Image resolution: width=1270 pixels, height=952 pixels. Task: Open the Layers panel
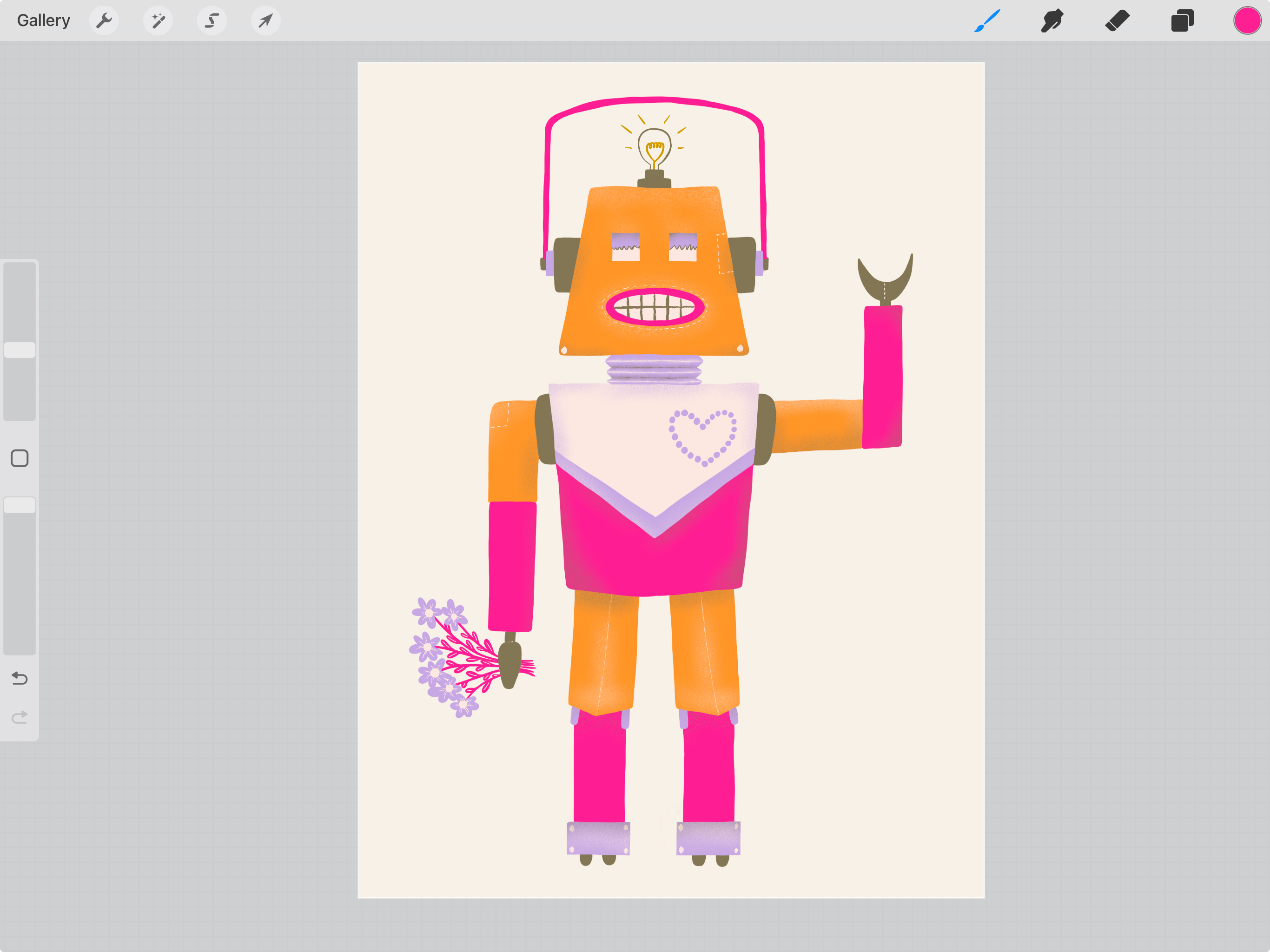1182,20
